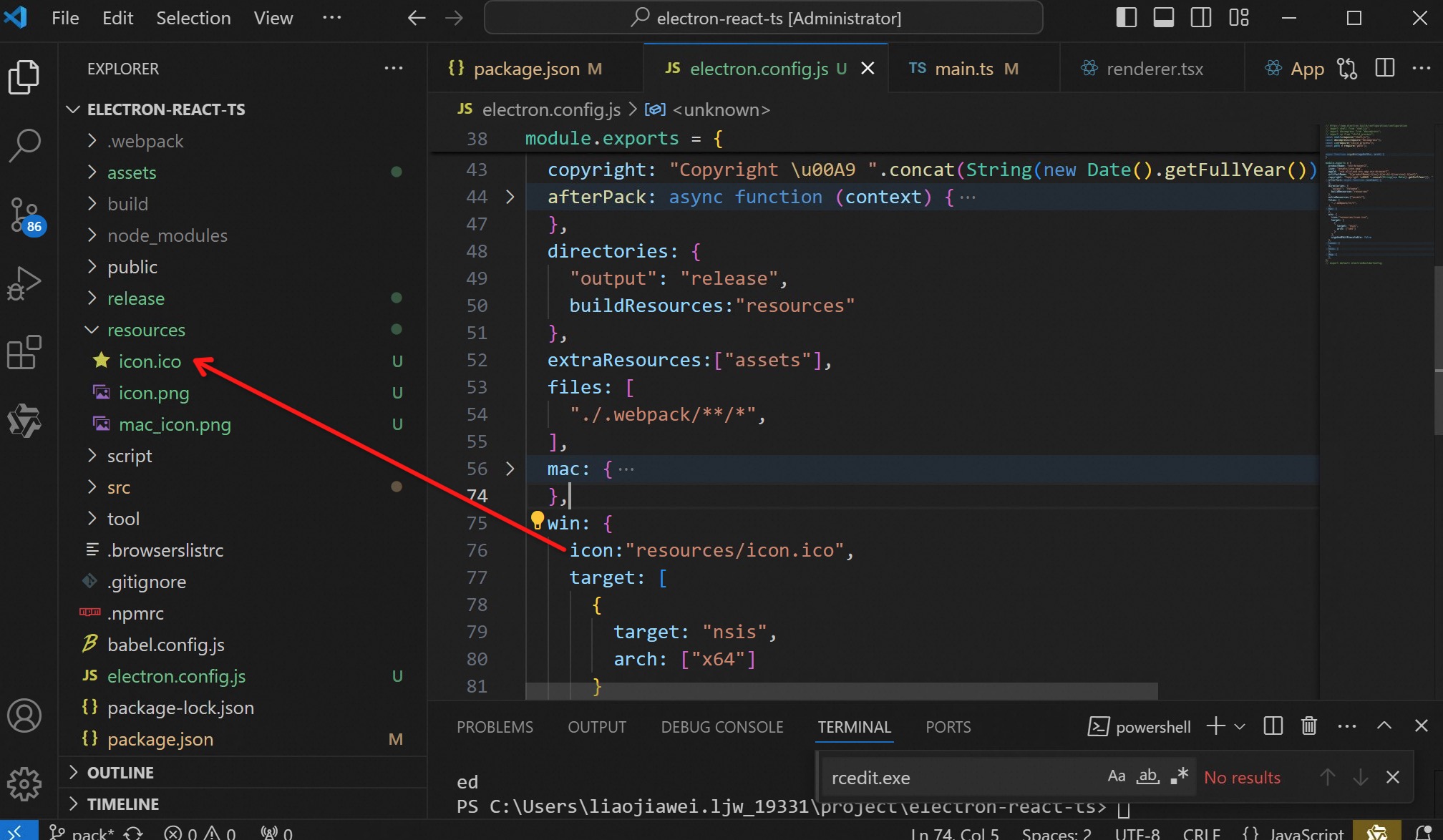Open the new terminal launch profile dropdown
Image resolution: width=1443 pixels, height=840 pixels.
pos(1240,727)
